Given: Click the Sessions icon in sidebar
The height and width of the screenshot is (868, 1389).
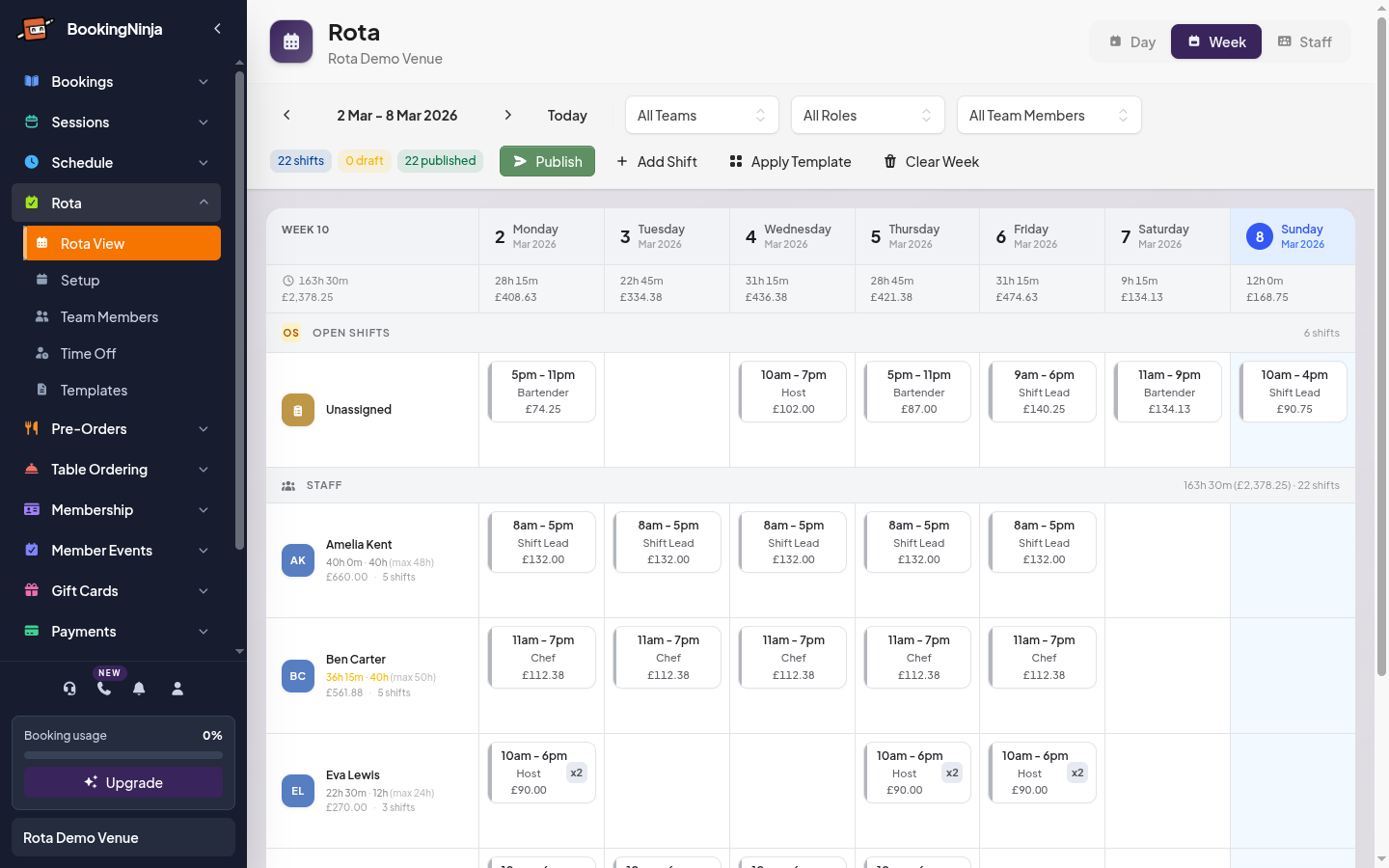Looking at the screenshot, I should coord(32,122).
